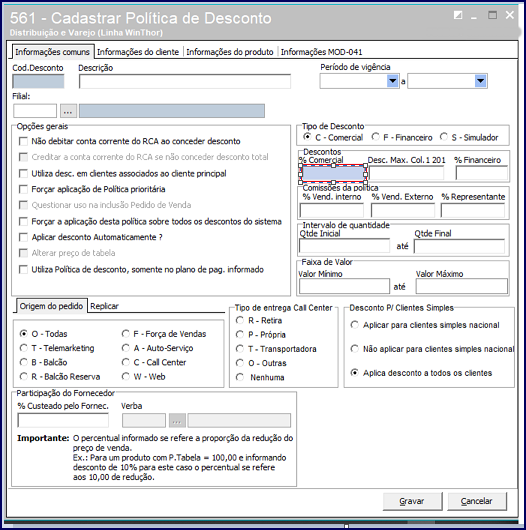Maximize the 561 window
The image size is (526, 530).
(492, 15)
